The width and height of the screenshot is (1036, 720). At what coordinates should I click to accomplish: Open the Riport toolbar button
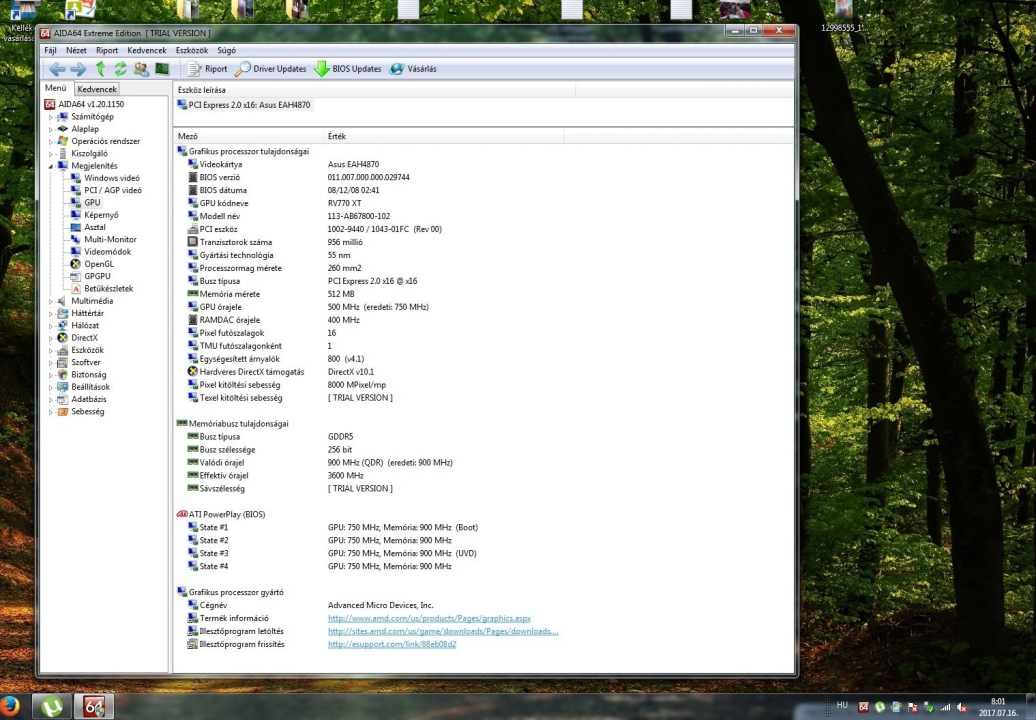pyautogui.click(x=207, y=69)
